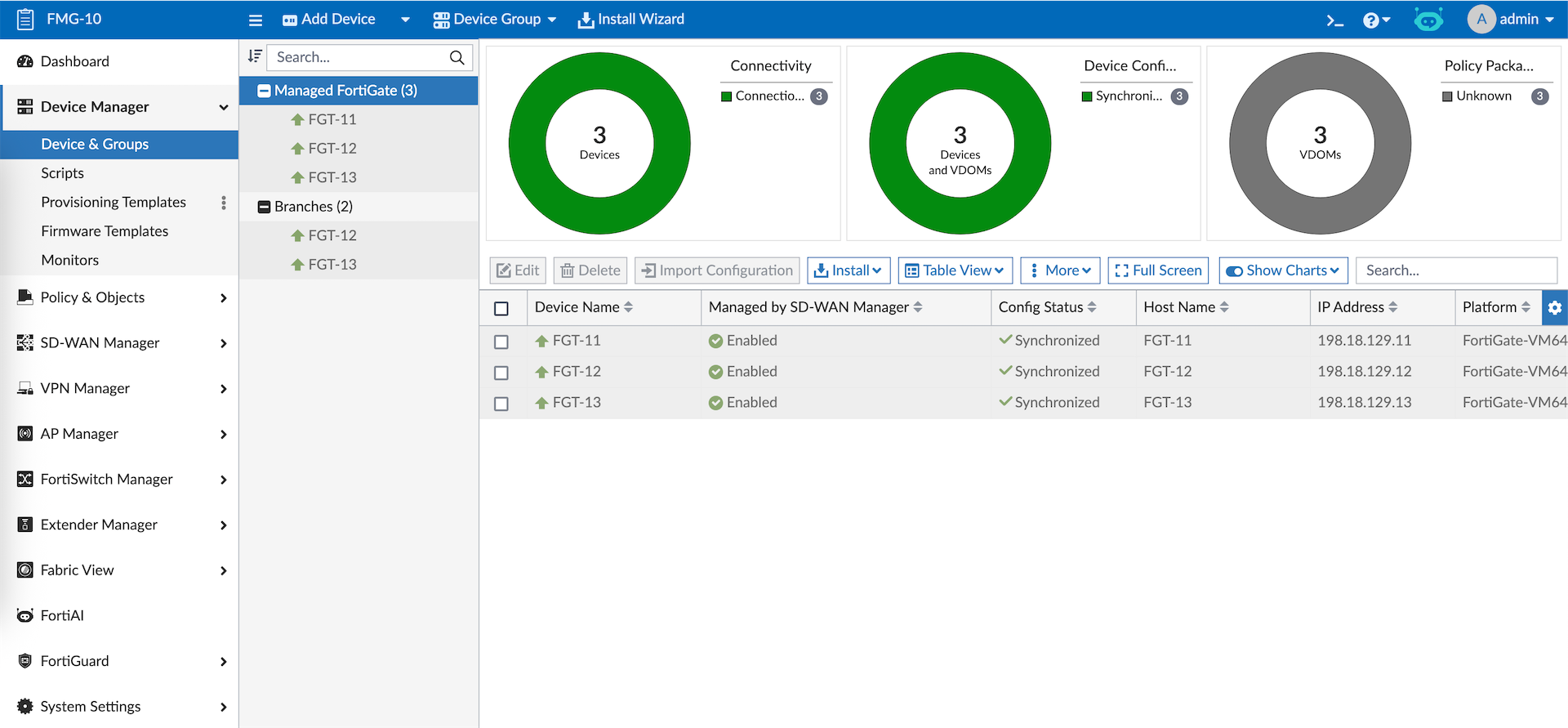1568x728 pixels.
Task: Click the magnifier icon in tree search
Action: 457,57
